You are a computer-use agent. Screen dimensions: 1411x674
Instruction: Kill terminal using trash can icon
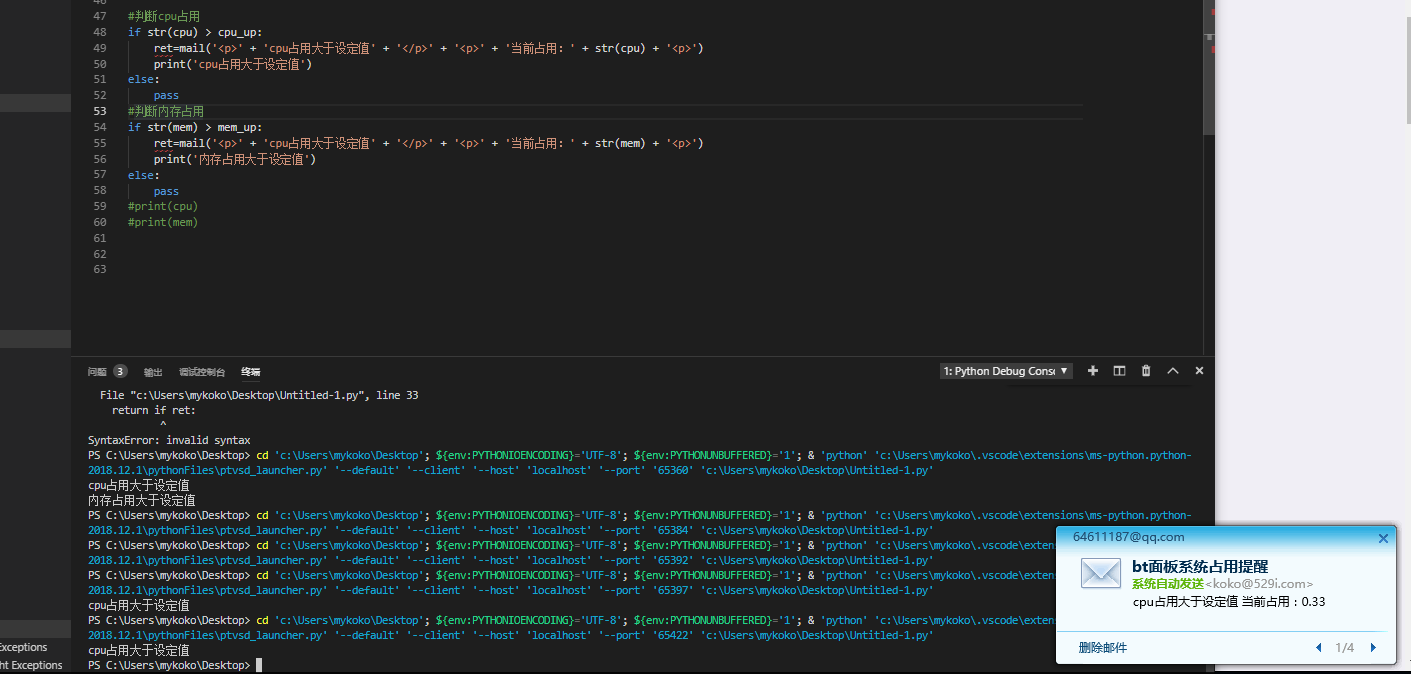pos(1146,371)
